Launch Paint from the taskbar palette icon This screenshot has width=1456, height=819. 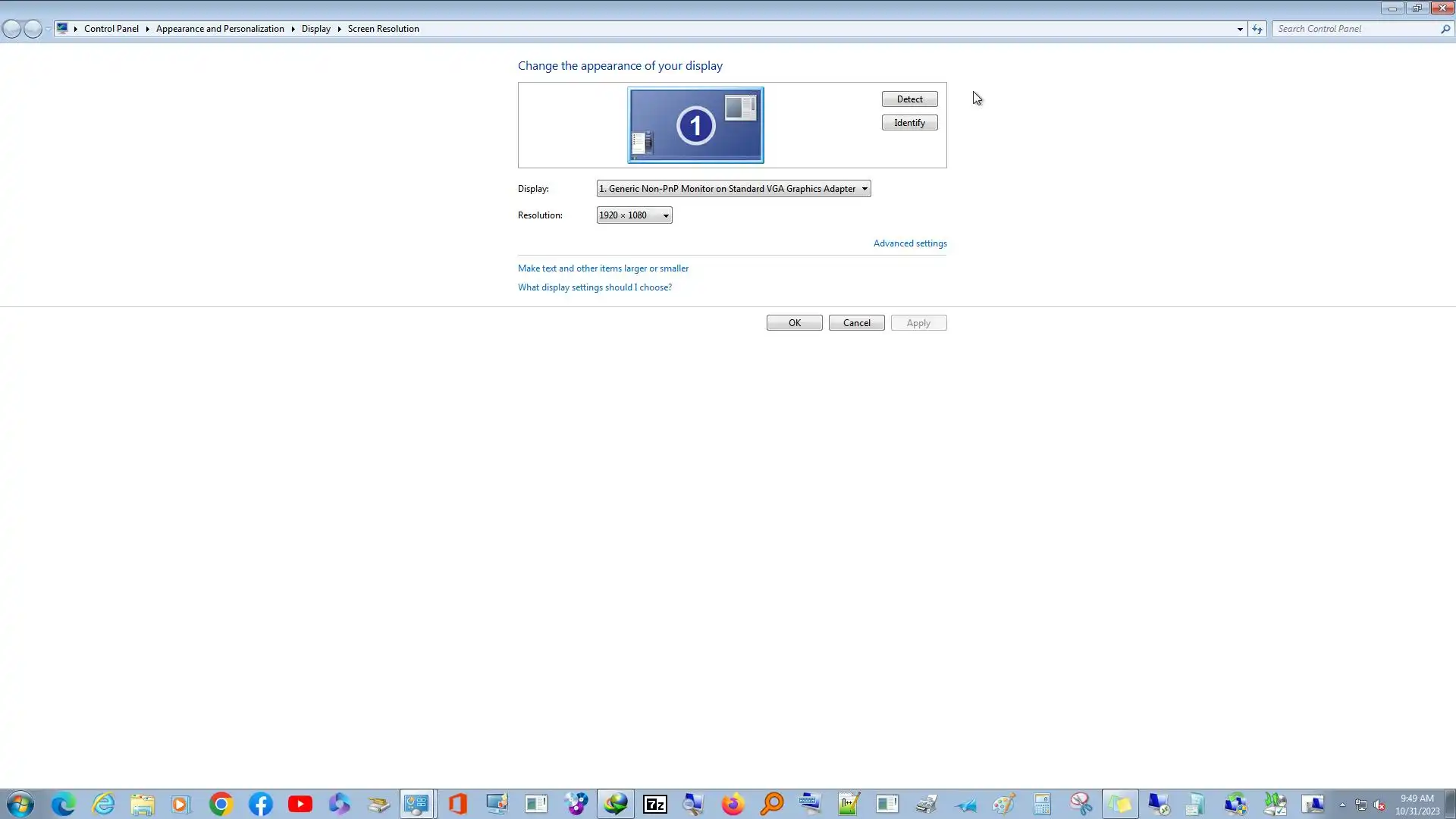(1003, 804)
